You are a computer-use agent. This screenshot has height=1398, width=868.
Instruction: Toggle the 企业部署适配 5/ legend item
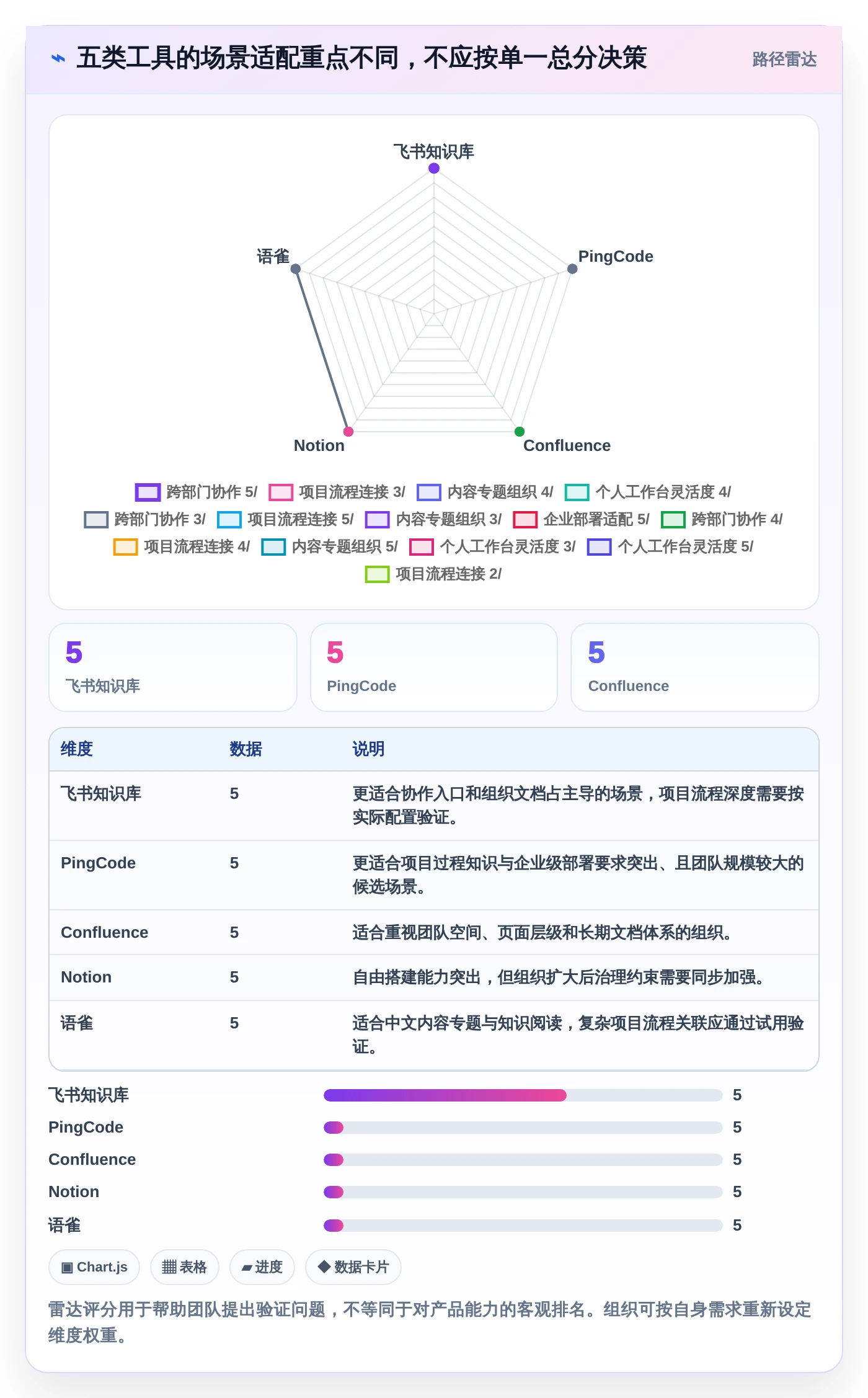pyautogui.click(x=581, y=519)
